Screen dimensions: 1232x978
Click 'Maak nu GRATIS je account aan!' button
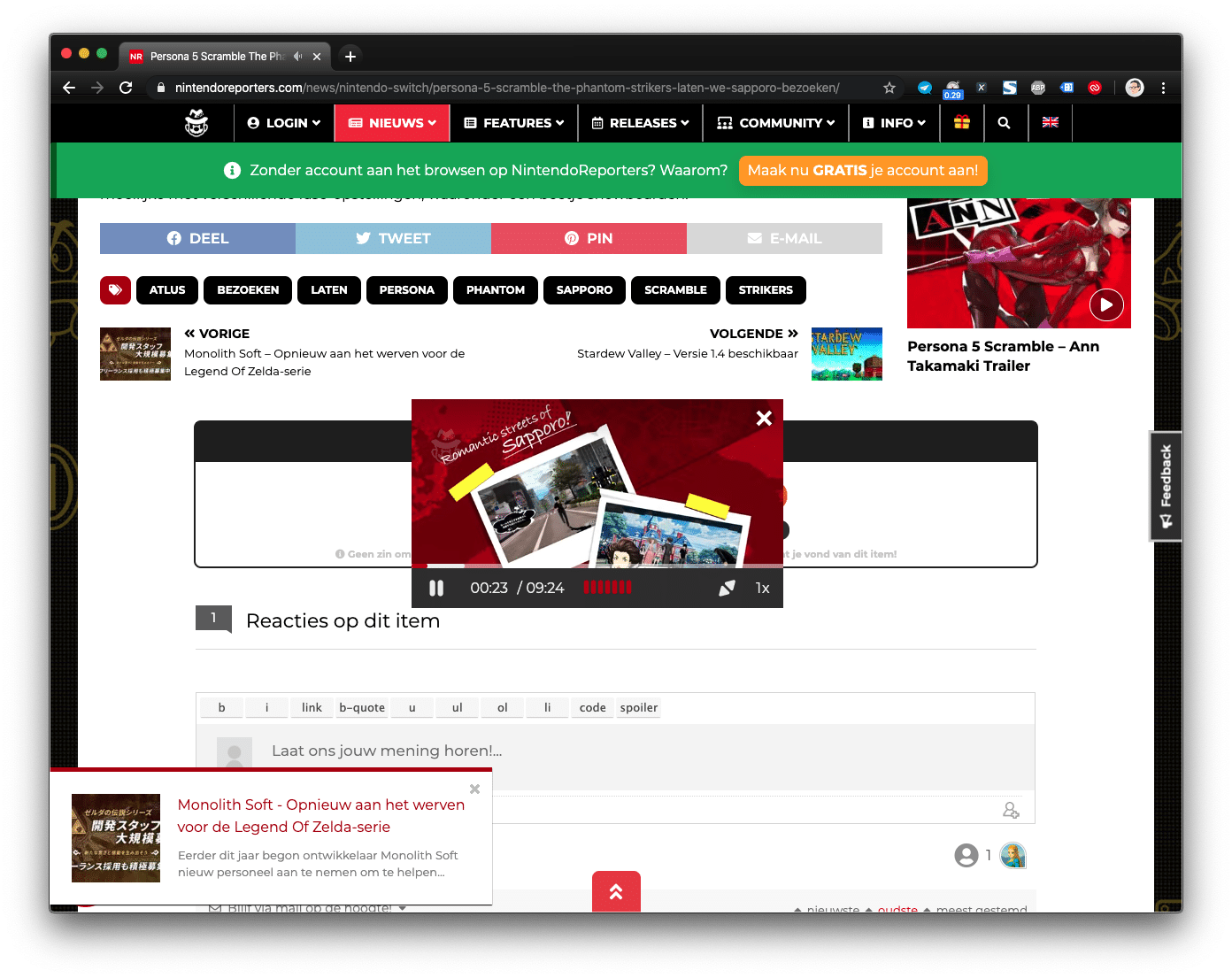863,170
